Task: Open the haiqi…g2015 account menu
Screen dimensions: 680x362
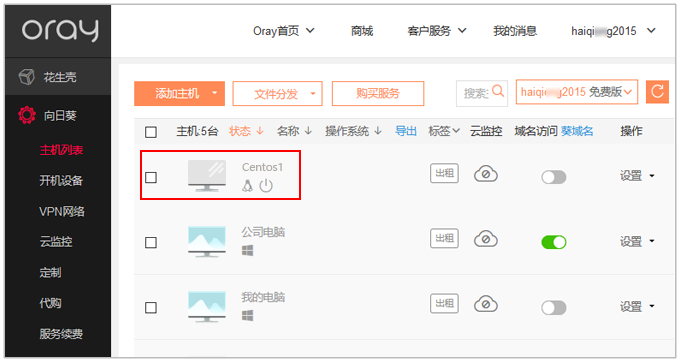Action: pos(613,31)
